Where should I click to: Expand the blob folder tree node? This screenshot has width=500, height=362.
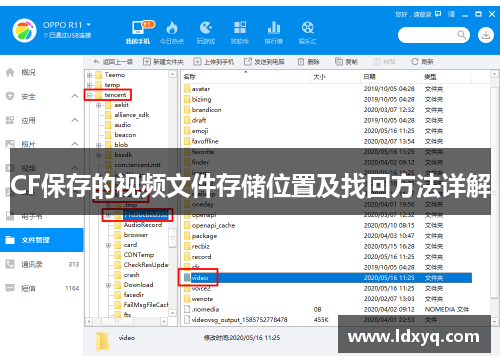click(x=99, y=145)
